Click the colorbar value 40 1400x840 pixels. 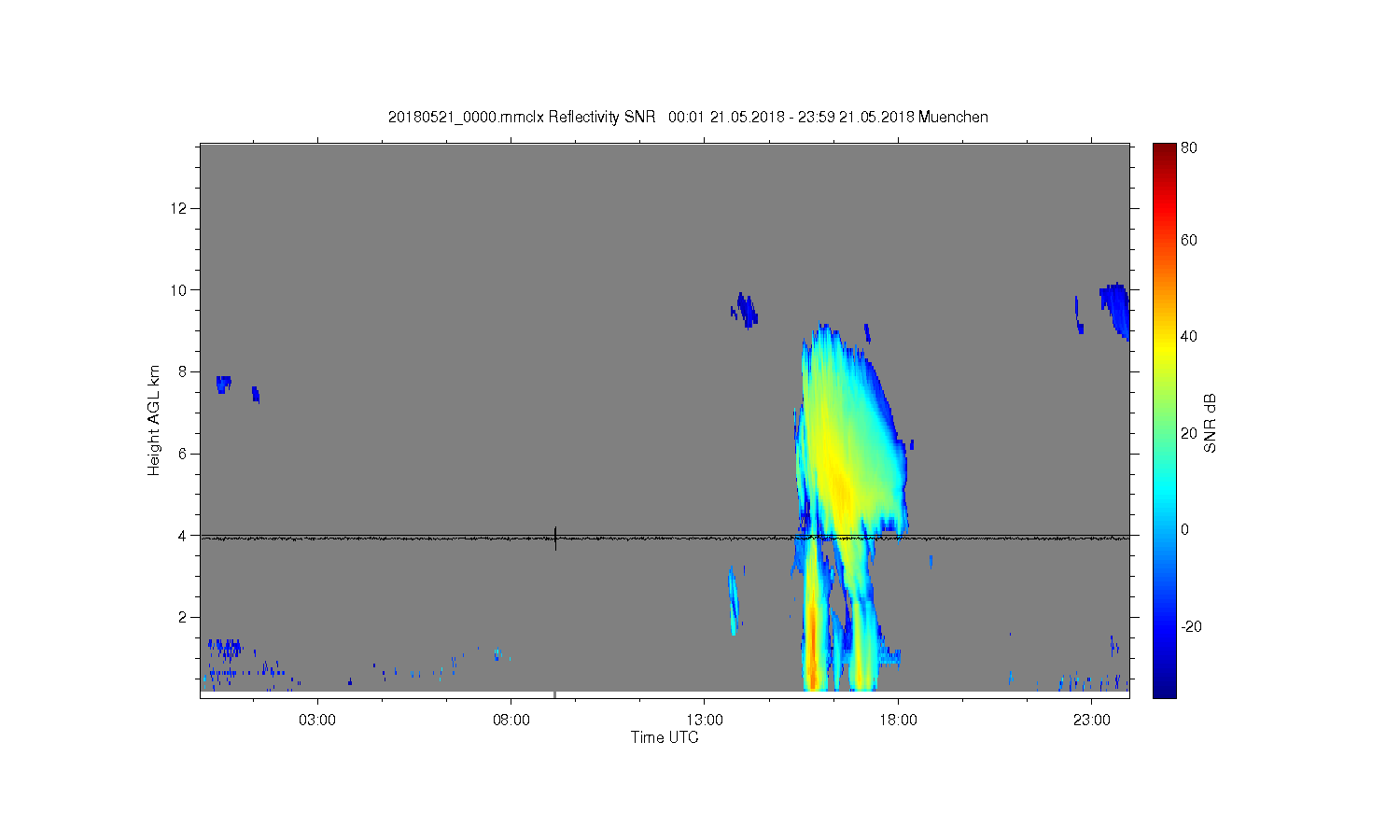pos(1189,336)
